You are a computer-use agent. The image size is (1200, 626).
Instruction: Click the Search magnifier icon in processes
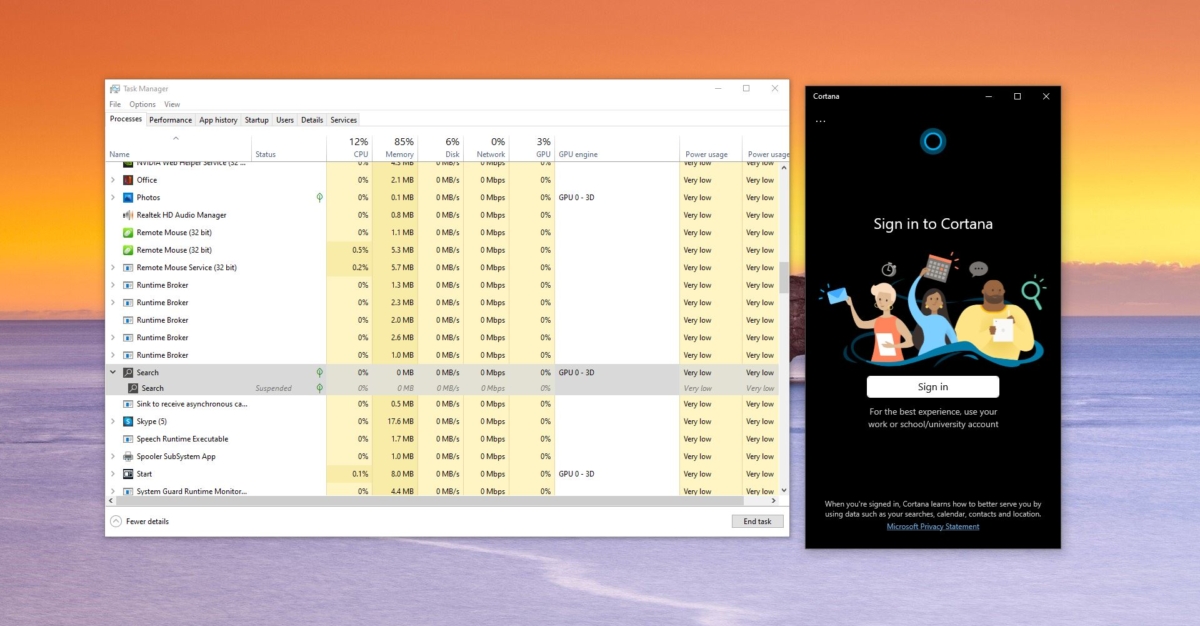[x=130, y=372]
